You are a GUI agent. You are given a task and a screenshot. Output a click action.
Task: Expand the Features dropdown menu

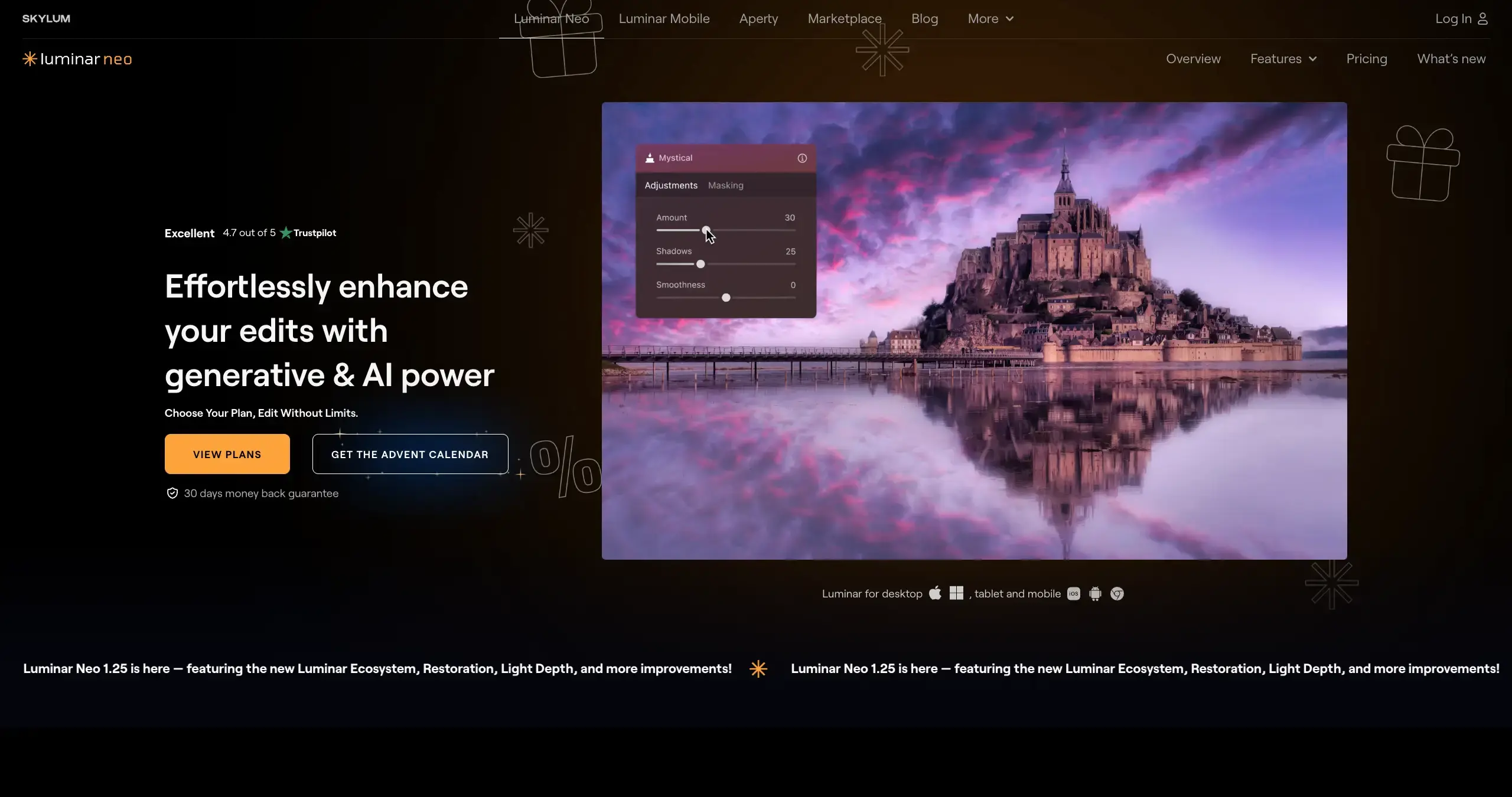click(x=1283, y=59)
